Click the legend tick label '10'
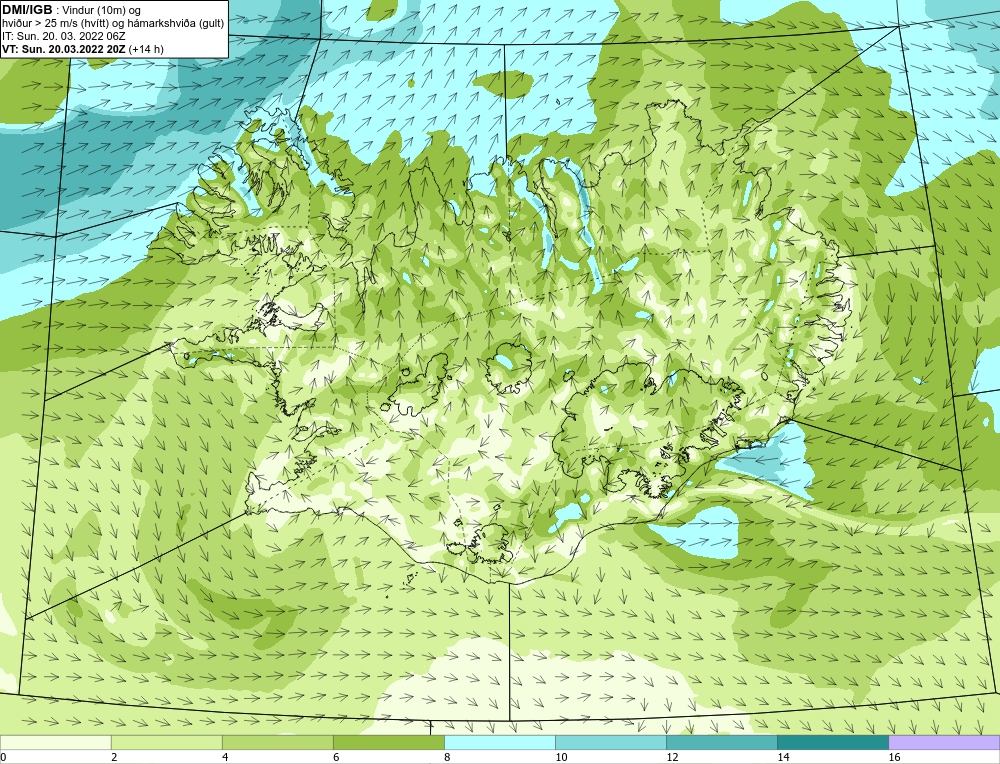Image resolution: width=1000 pixels, height=764 pixels. pos(561,757)
